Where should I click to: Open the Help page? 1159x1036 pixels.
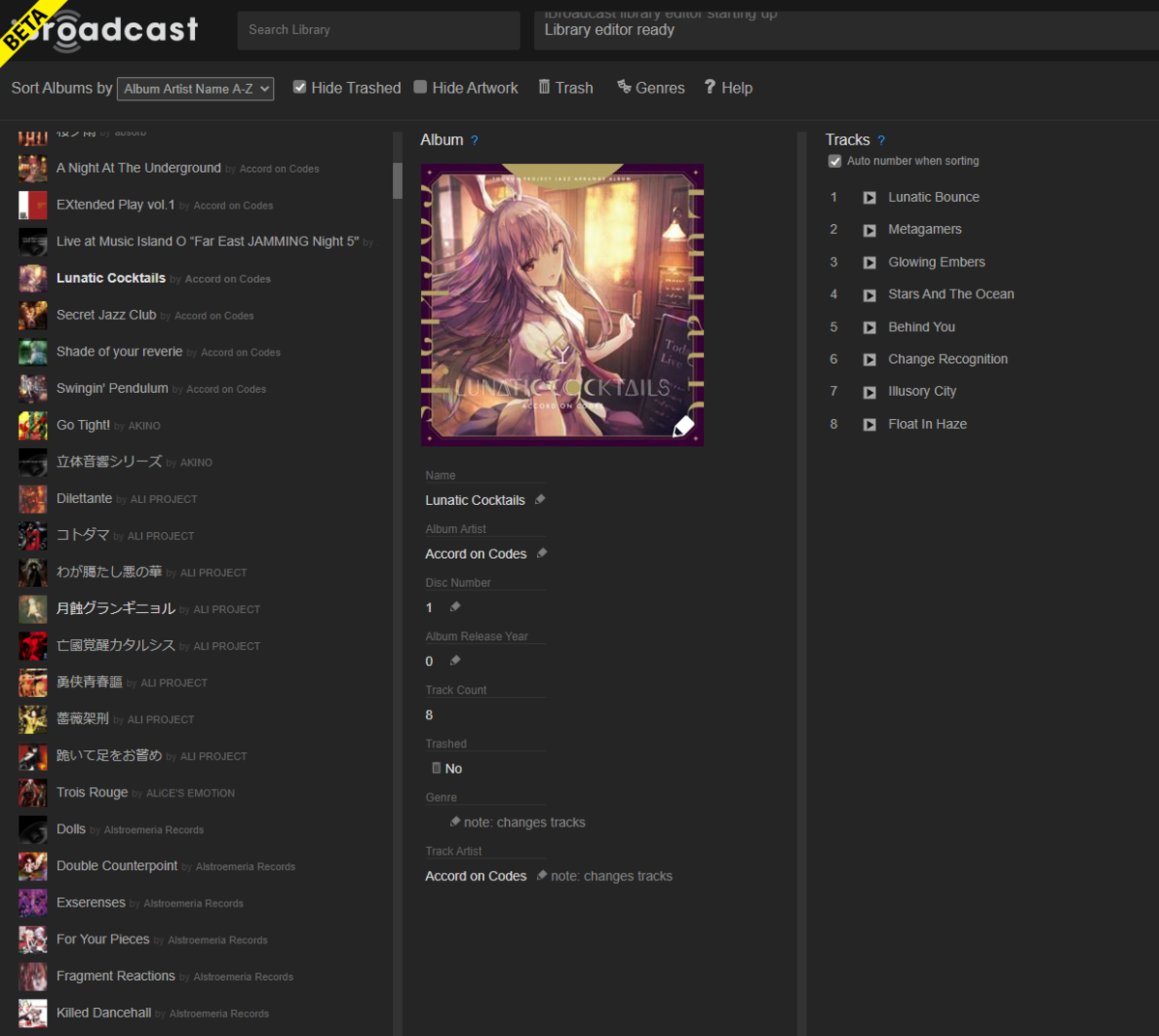pos(728,88)
